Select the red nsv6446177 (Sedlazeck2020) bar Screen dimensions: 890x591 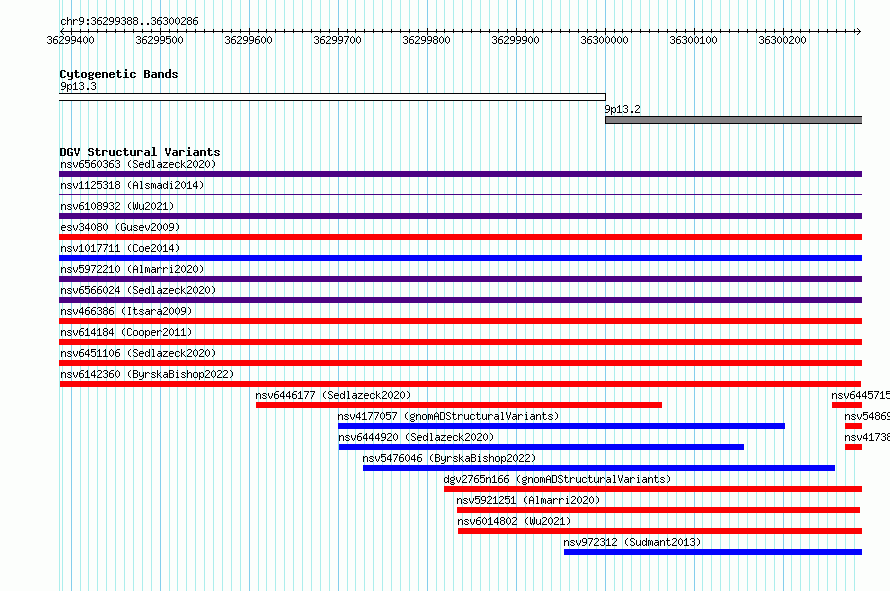[x=459, y=405]
